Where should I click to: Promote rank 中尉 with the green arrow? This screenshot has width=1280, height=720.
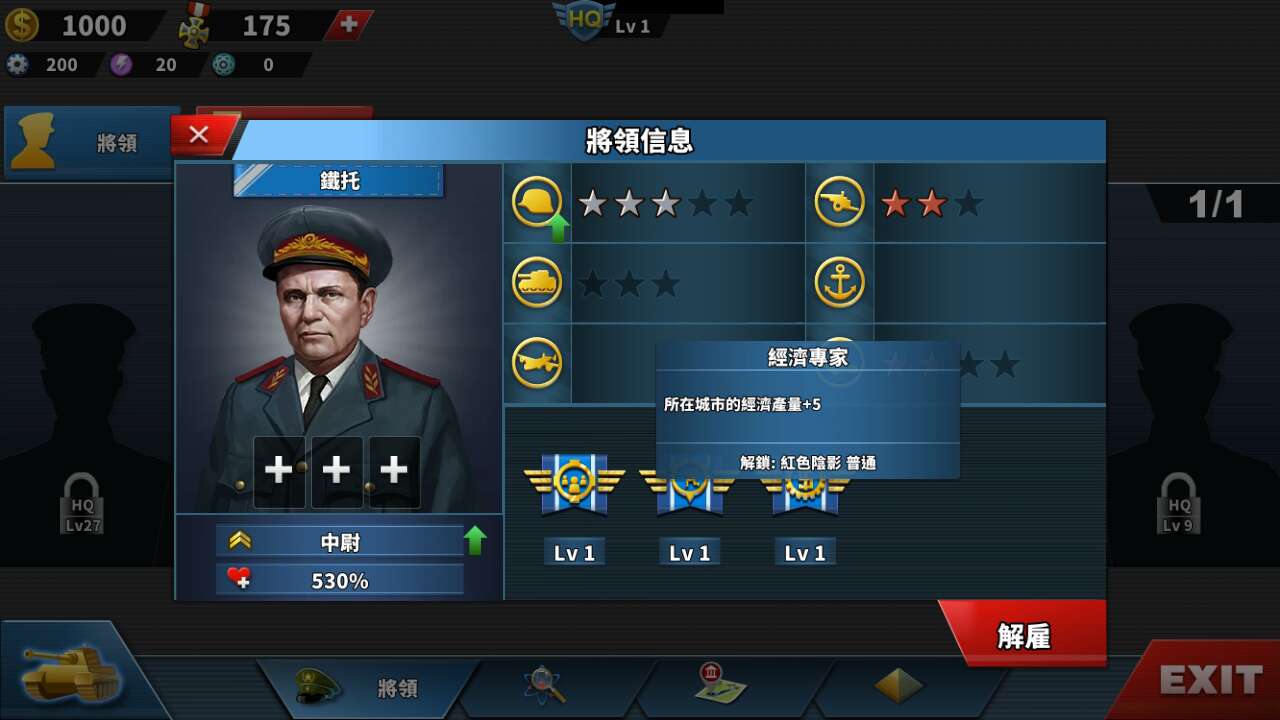(475, 541)
